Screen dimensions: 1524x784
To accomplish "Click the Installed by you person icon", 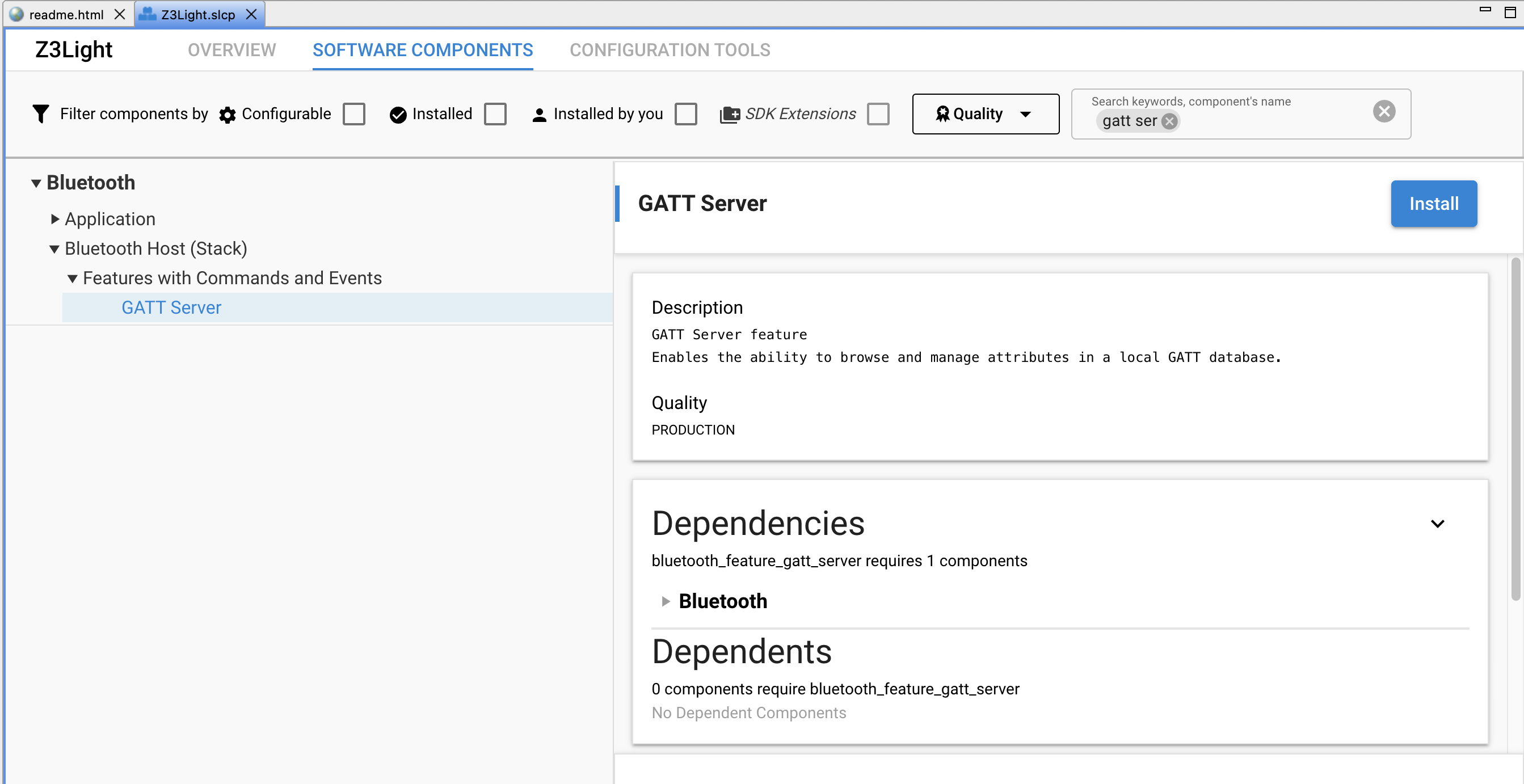I will 539,114.
